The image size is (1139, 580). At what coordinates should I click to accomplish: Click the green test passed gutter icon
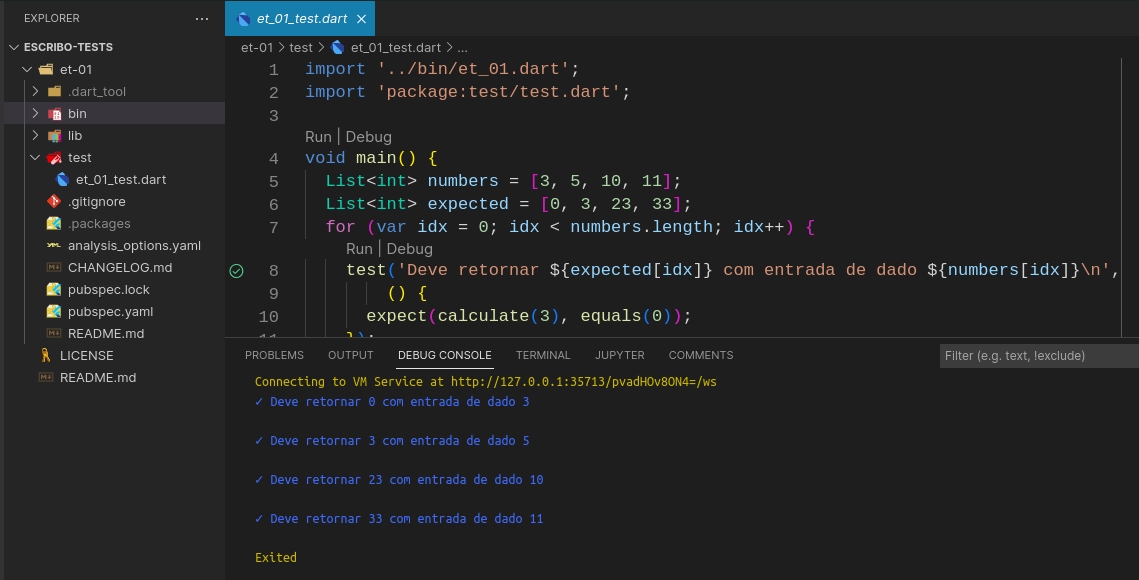236,271
